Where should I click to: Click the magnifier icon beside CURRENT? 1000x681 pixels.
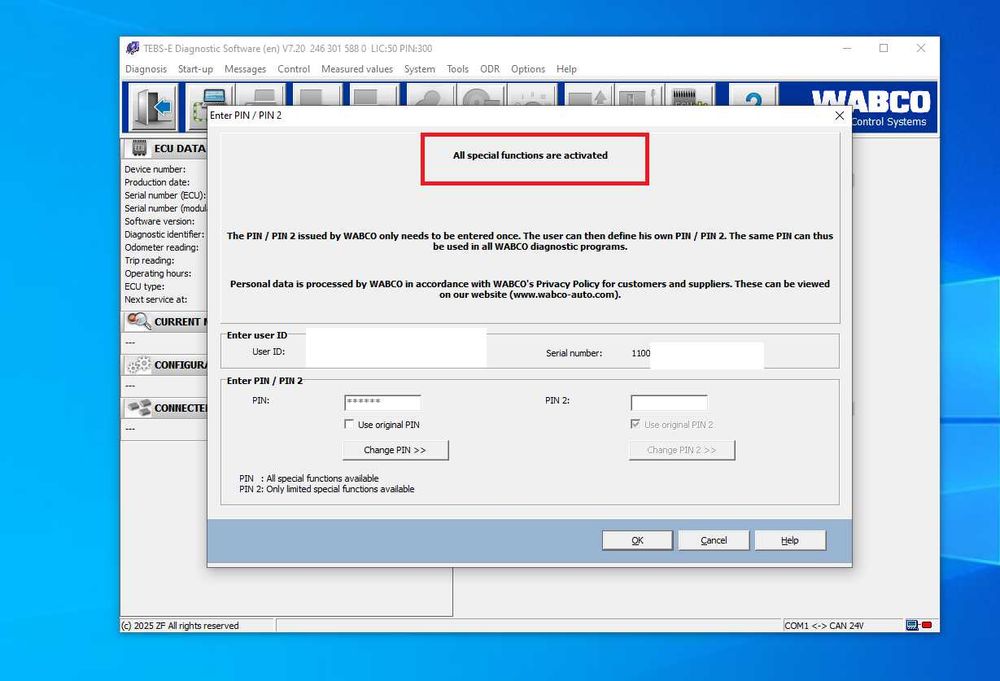point(138,321)
